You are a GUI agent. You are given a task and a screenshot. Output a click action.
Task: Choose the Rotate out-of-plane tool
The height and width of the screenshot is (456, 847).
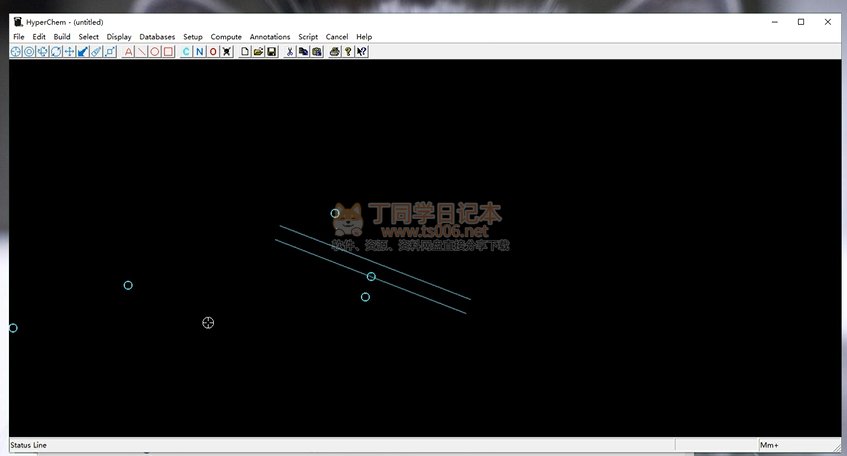(43, 52)
